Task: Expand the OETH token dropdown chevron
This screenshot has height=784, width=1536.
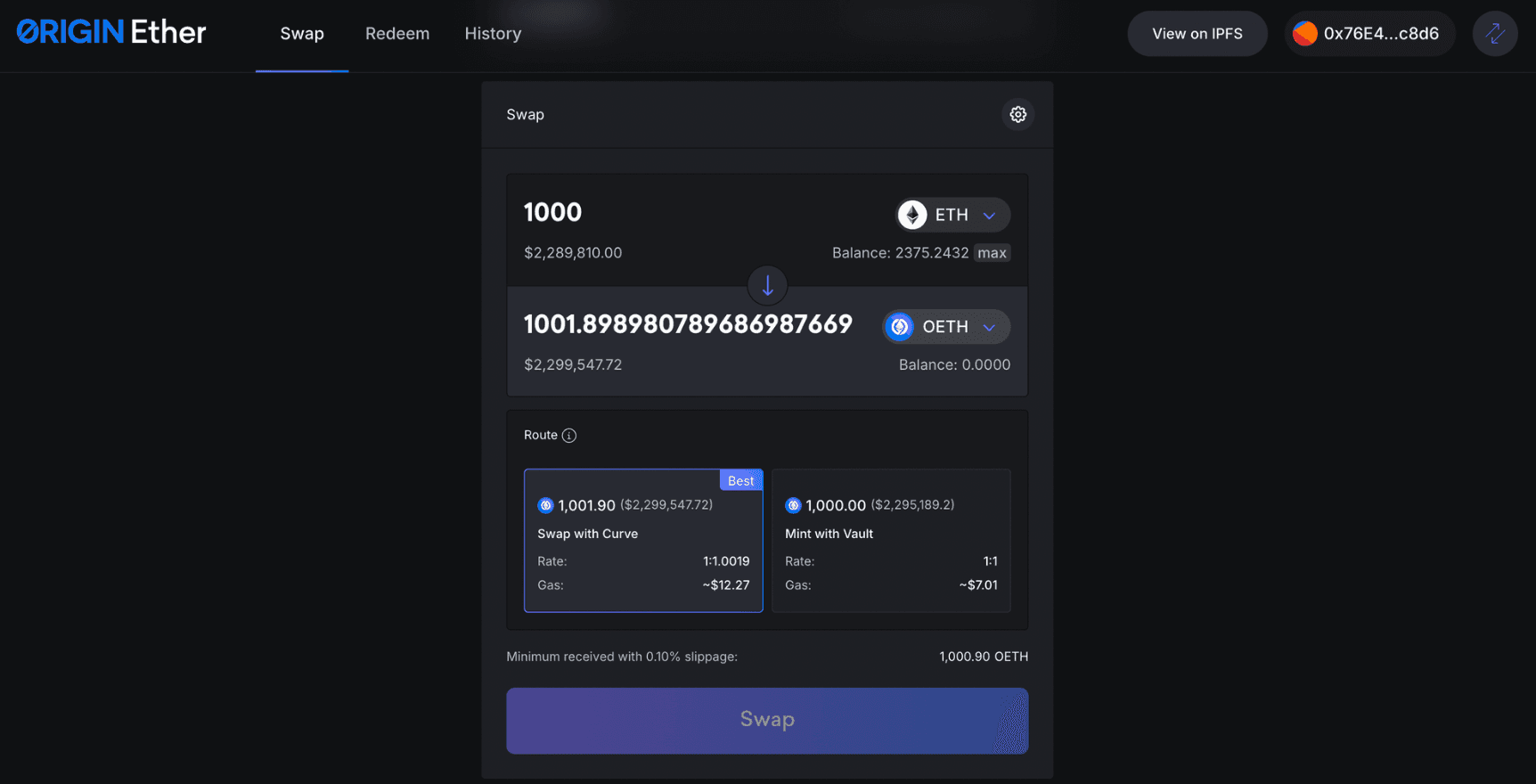Action: [x=989, y=328]
